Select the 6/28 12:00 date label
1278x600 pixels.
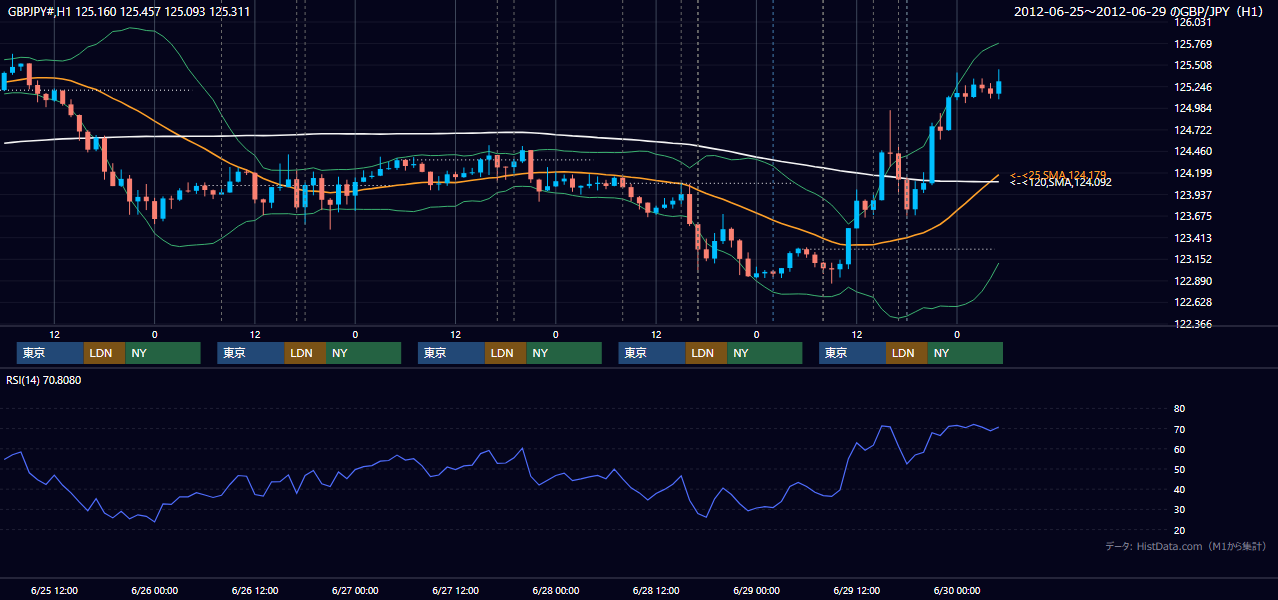656,590
